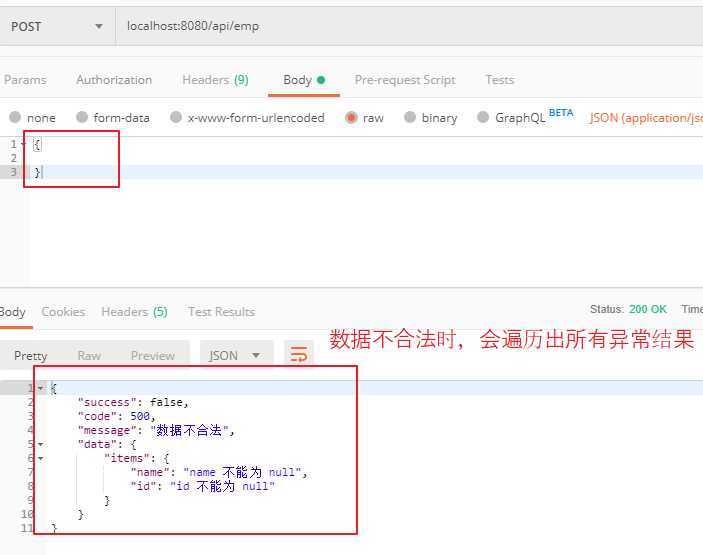Viewport: 703px width, 555px height.
Task: Click the "success": false line
Action: tap(133, 402)
